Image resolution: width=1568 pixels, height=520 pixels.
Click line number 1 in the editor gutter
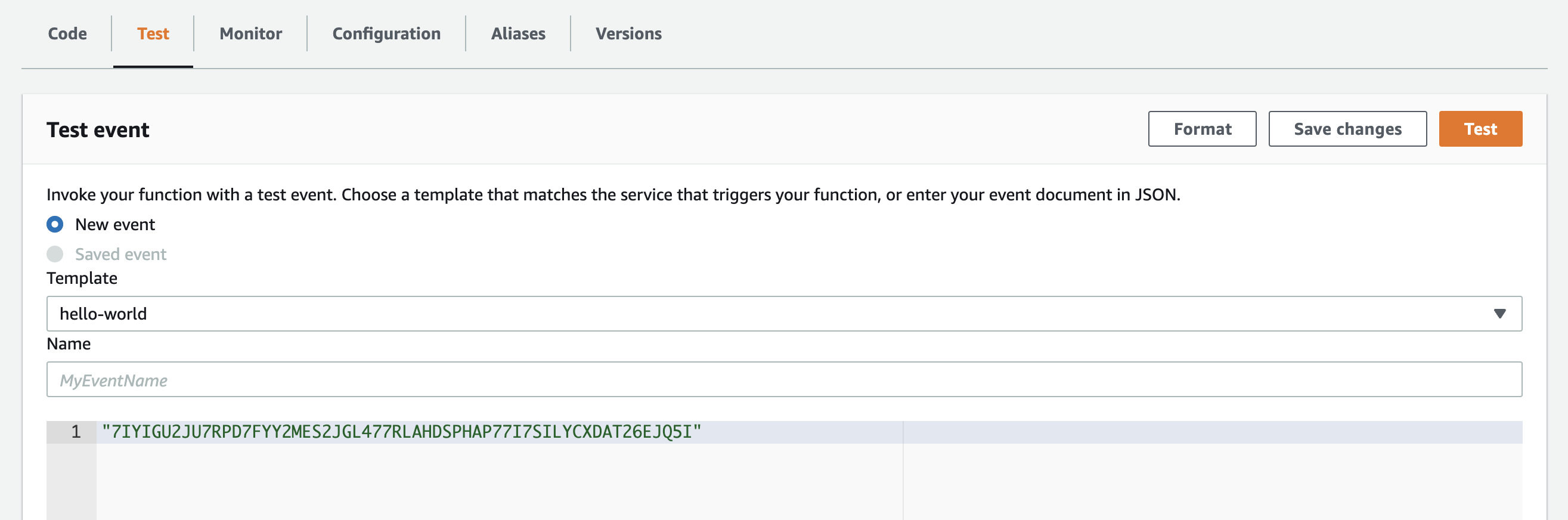coord(76,432)
